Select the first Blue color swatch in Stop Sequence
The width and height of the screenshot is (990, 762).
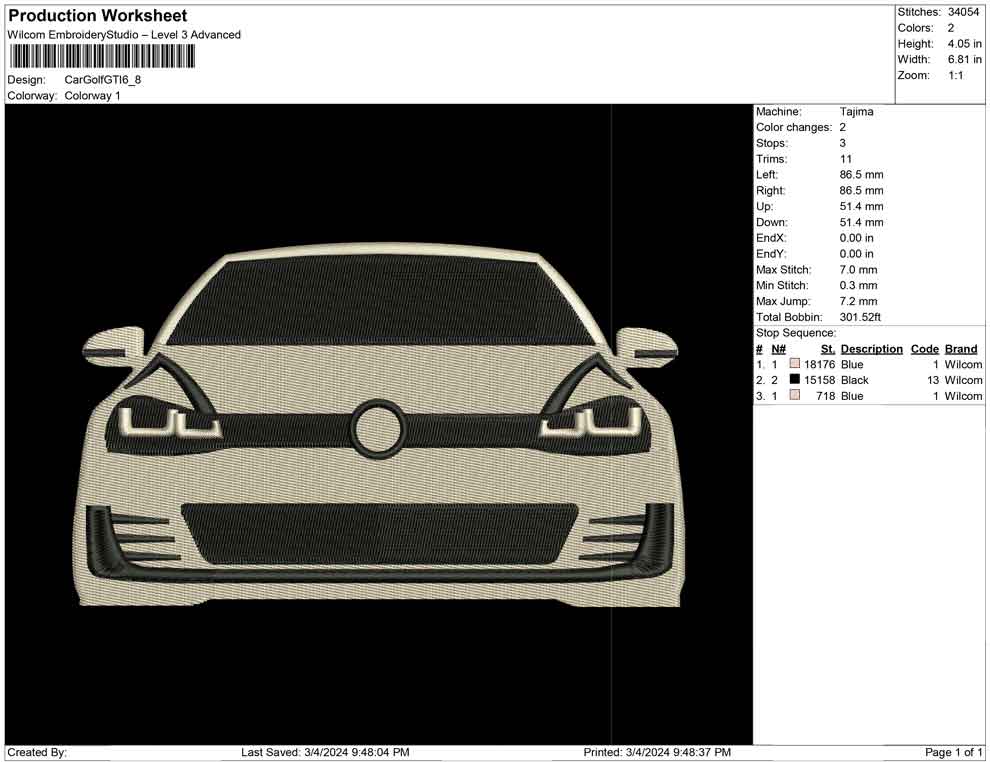coord(795,365)
